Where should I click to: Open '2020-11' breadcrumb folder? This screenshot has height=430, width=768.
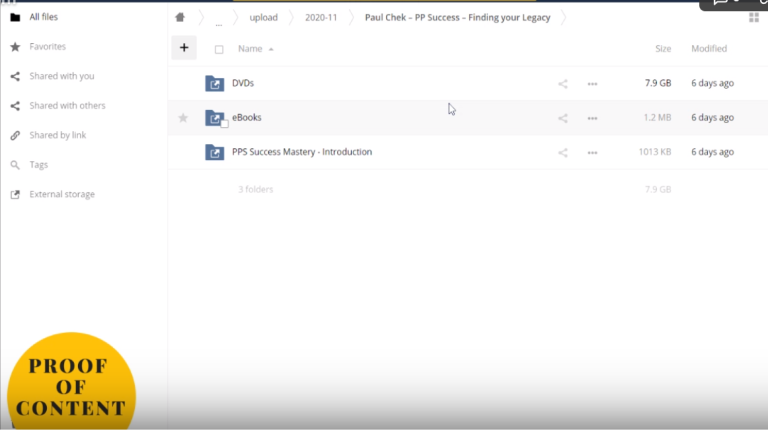[321, 18]
